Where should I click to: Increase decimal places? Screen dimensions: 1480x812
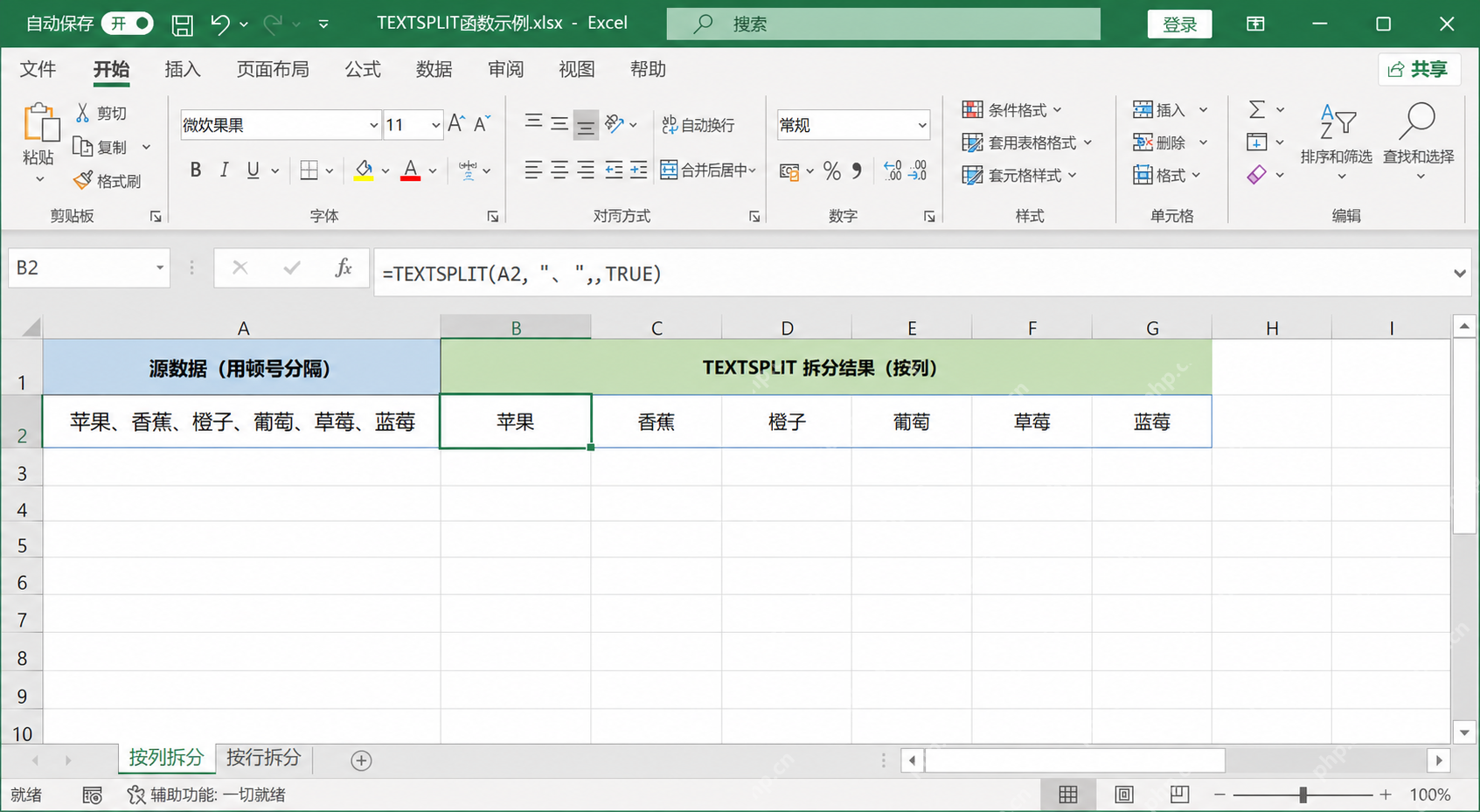click(x=893, y=170)
